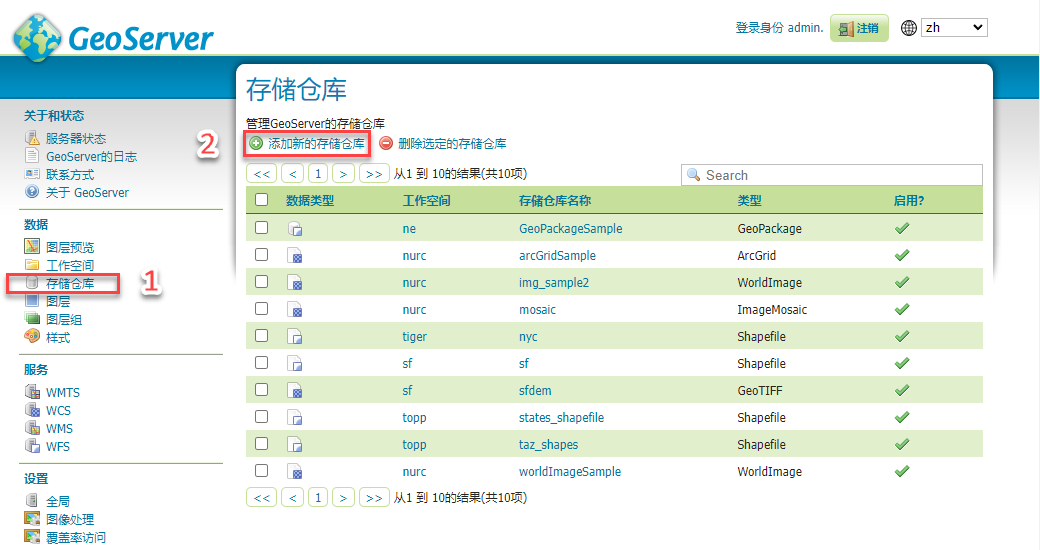Open 存储仓库 in the sidebar menu
This screenshot has width=1040, height=550.
coord(70,284)
